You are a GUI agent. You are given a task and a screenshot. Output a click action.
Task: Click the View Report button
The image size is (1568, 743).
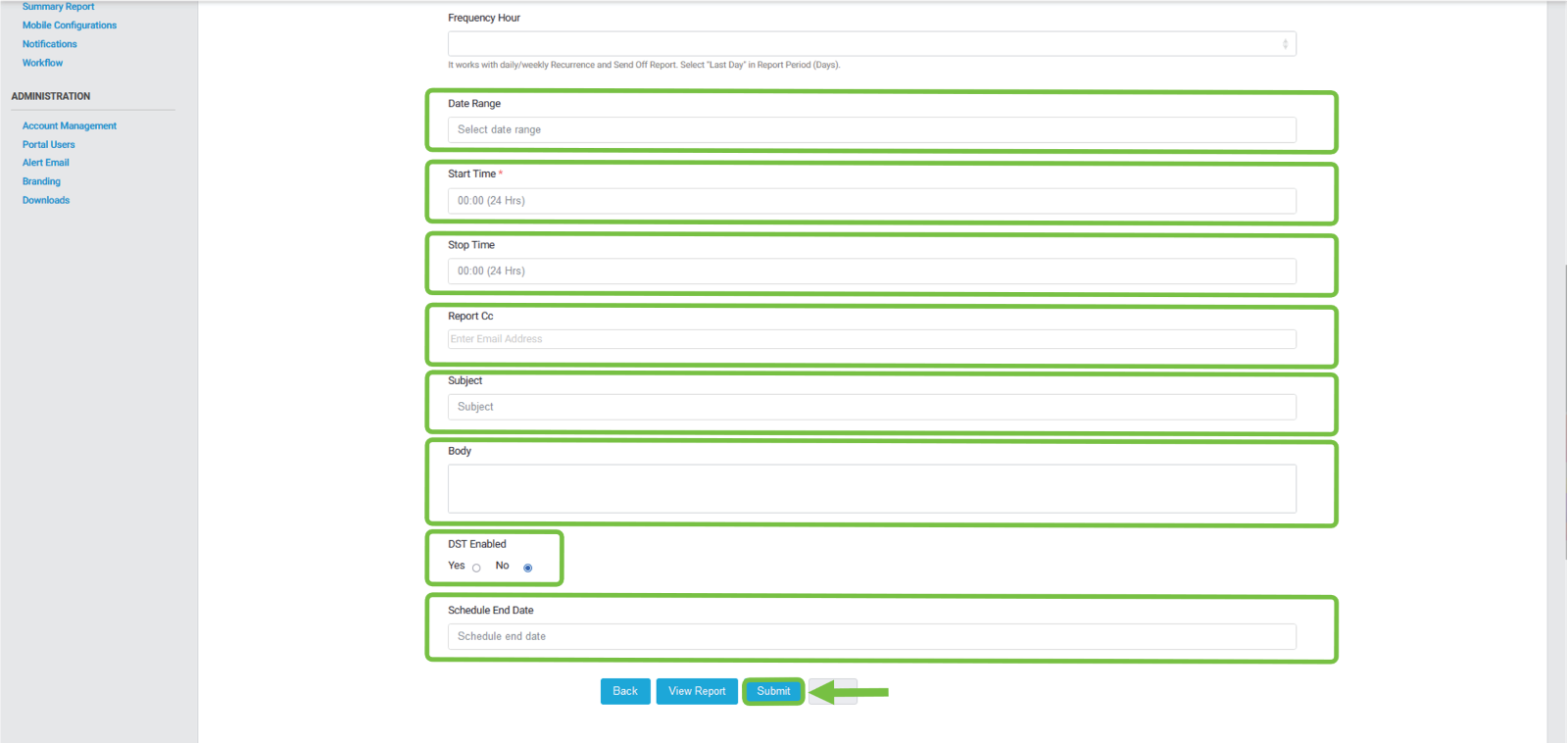pos(697,691)
